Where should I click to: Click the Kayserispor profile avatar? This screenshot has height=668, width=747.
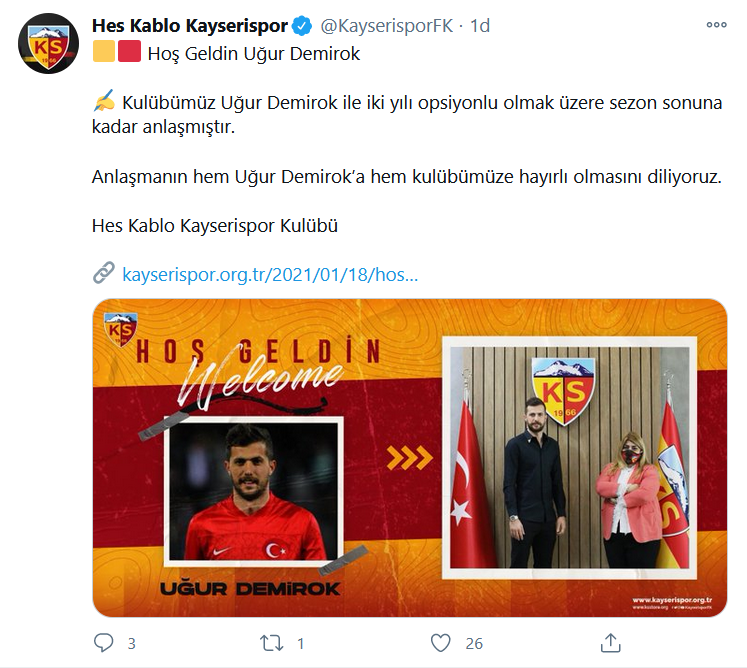point(49,44)
